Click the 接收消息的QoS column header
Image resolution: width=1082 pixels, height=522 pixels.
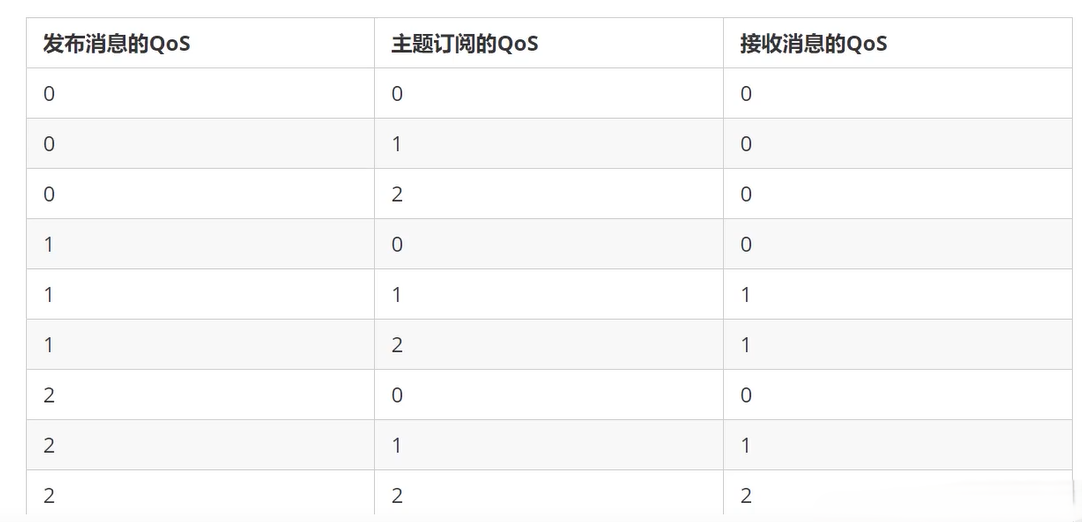[898, 43]
